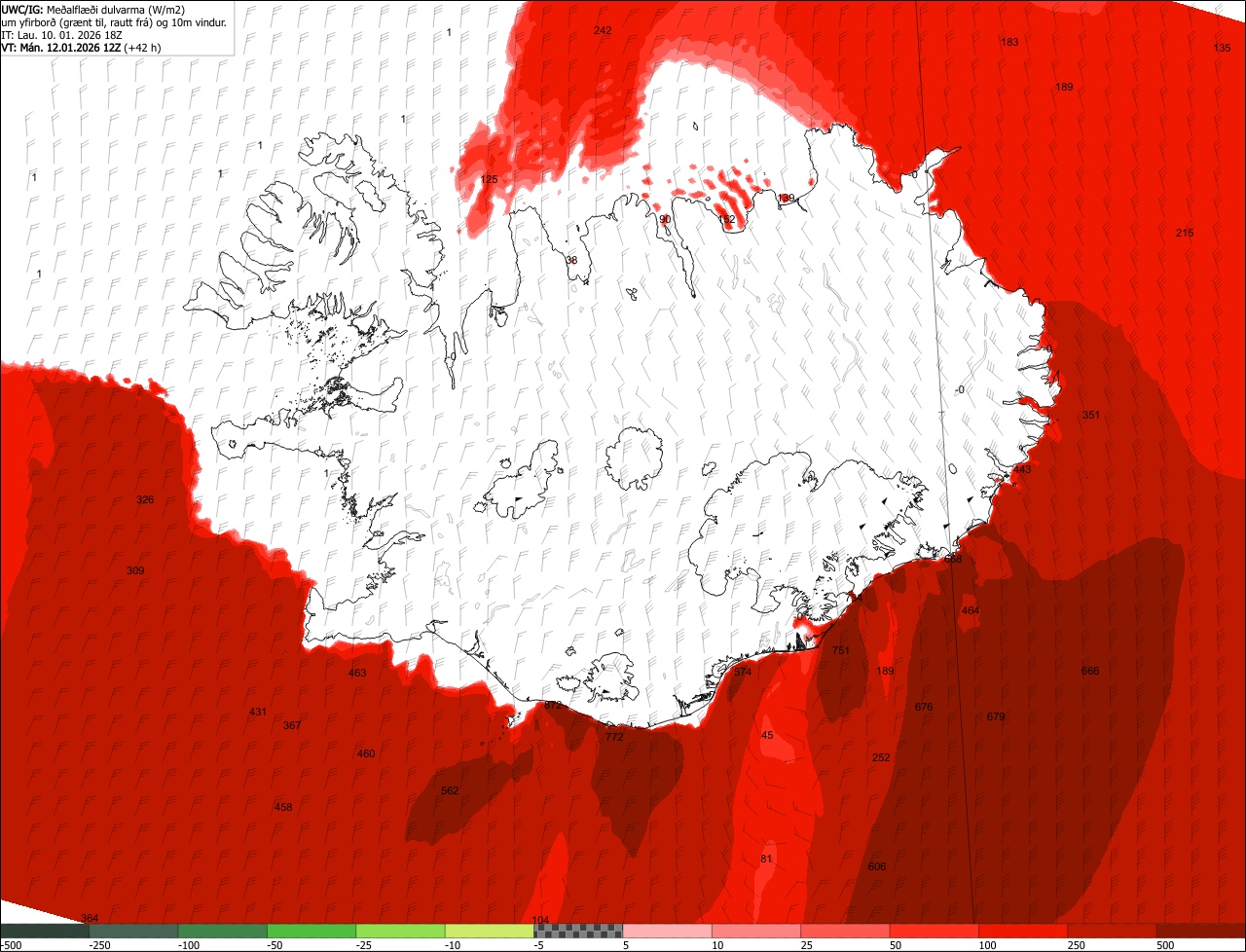Select the darkest red swatch above 500
This screenshot has height=952, width=1246.
pyautogui.click(x=1201, y=931)
